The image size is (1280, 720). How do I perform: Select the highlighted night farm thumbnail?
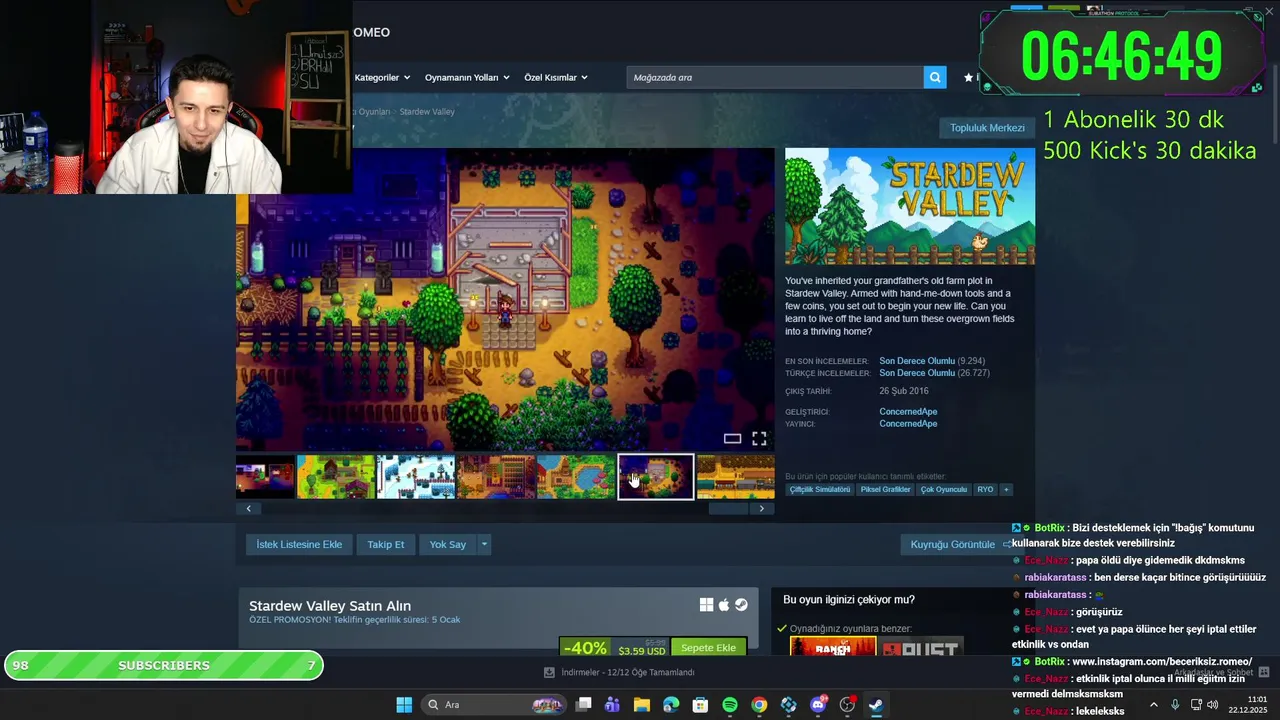(656, 477)
